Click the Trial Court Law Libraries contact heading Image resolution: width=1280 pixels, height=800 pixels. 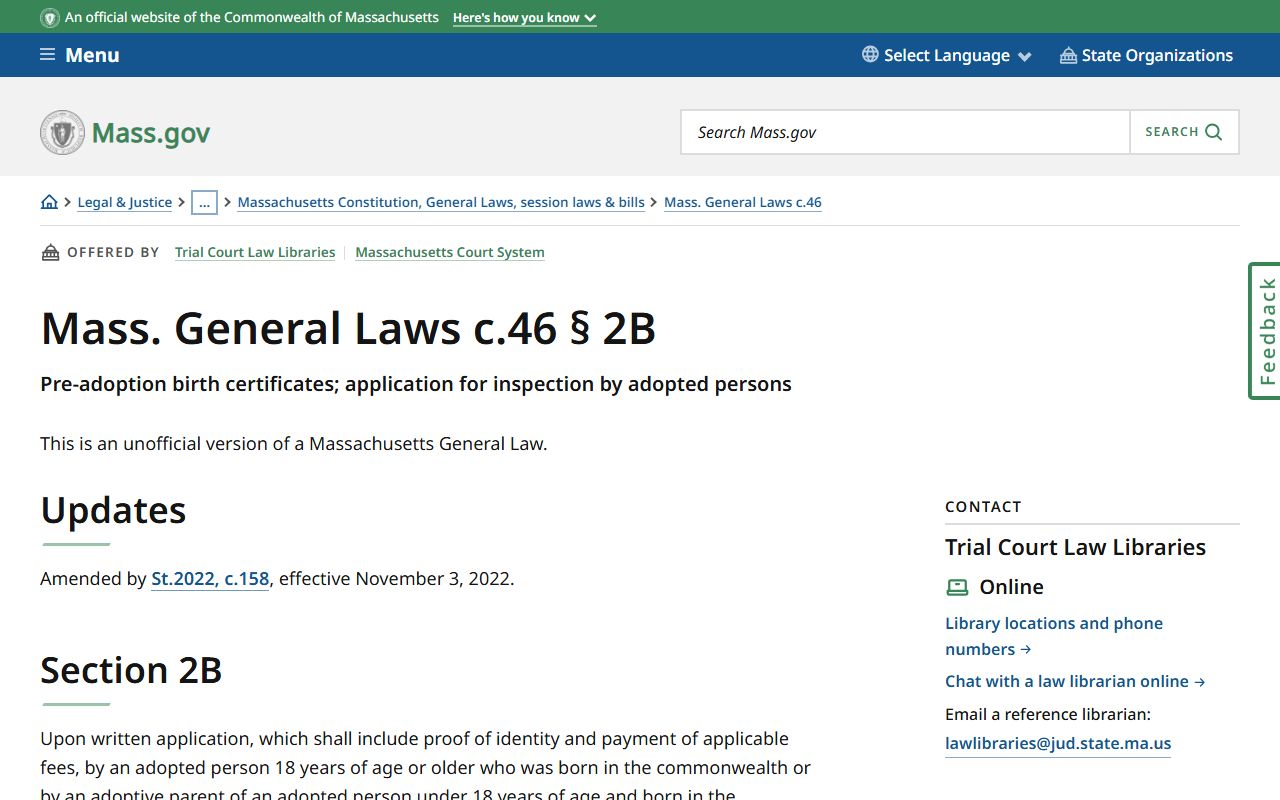pyautogui.click(x=1075, y=547)
